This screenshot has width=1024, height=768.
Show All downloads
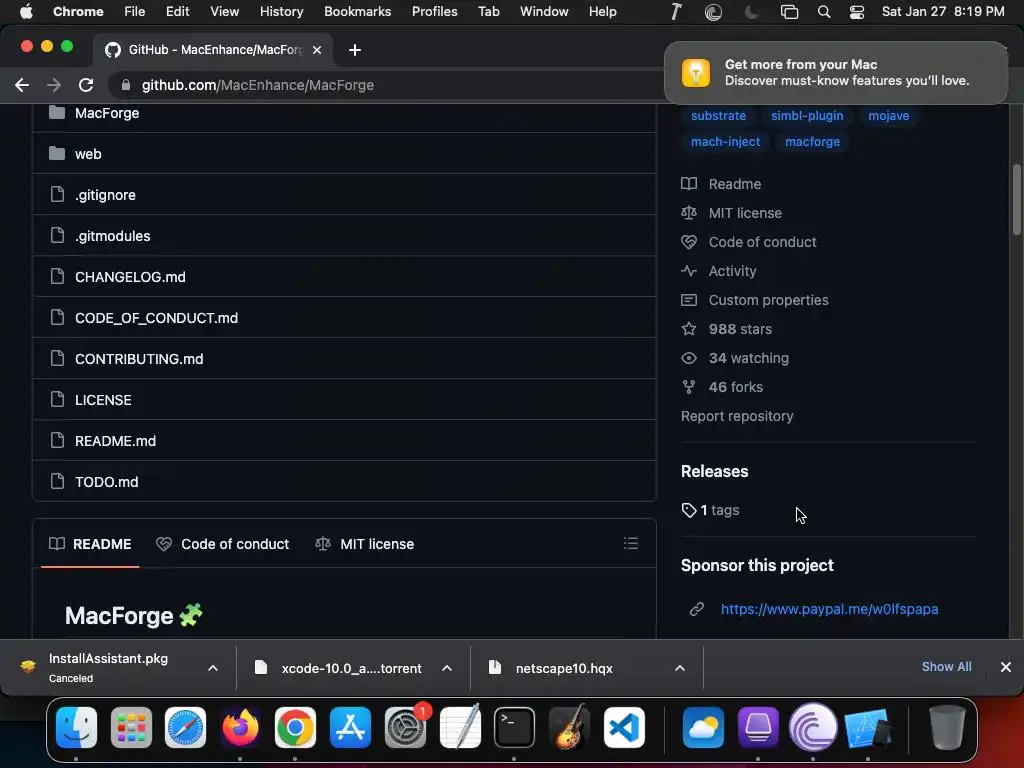946,667
